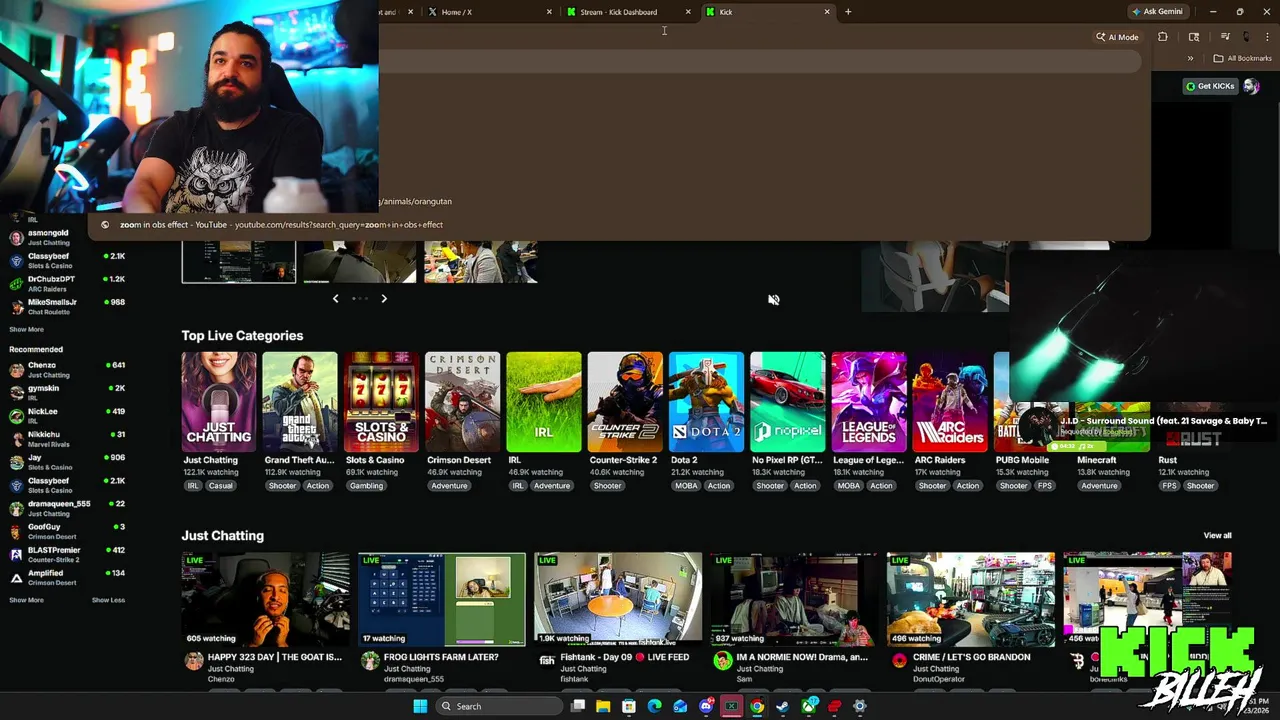Image resolution: width=1280 pixels, height=720 pixels.
Task: Open the muted speaker icon on stream preview
Action: point(773,300)
